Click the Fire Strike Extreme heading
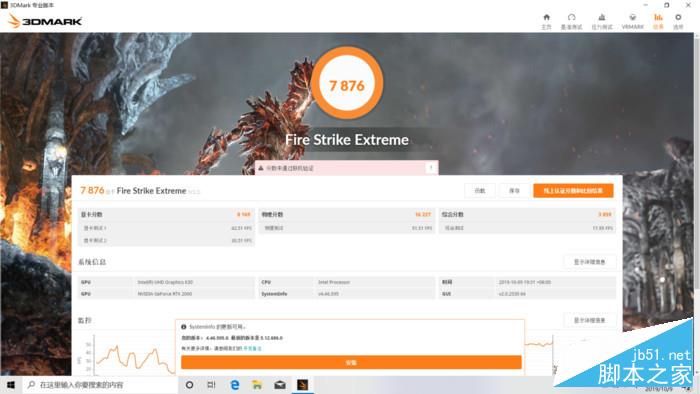 tap(347, 140)
